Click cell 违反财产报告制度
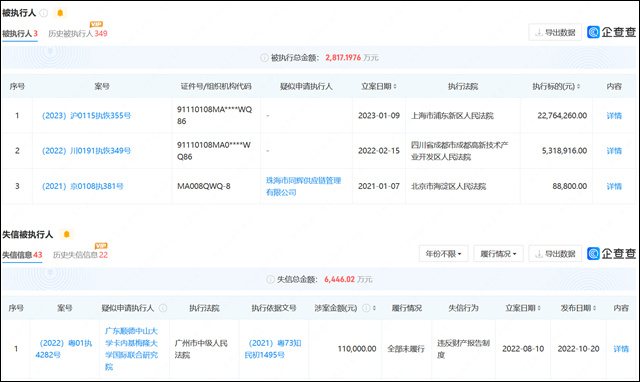640x382 pixels. coord(463,349)
